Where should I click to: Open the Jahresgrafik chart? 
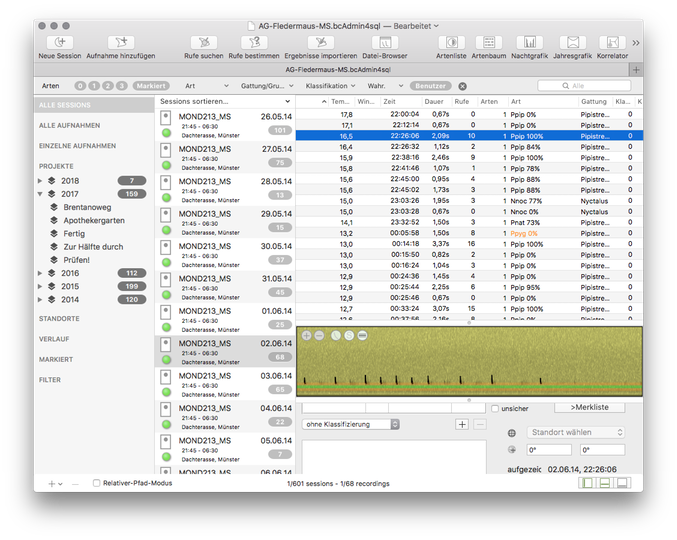tap(571, 43)
